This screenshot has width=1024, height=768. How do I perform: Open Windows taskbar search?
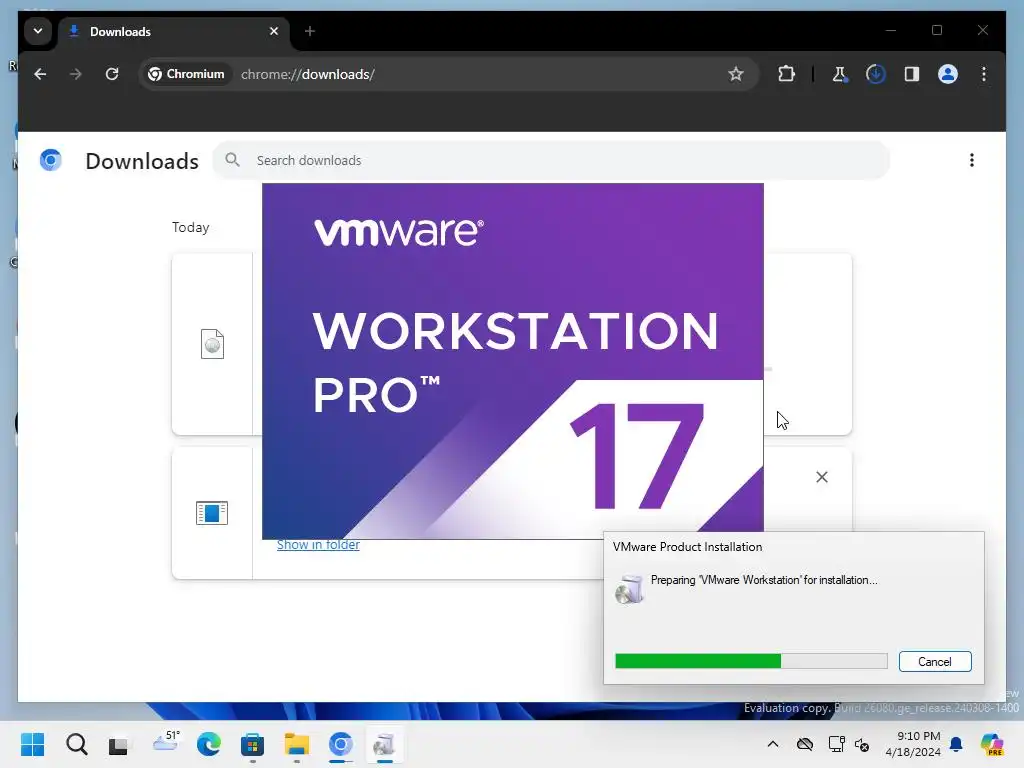tap(76, 744)
